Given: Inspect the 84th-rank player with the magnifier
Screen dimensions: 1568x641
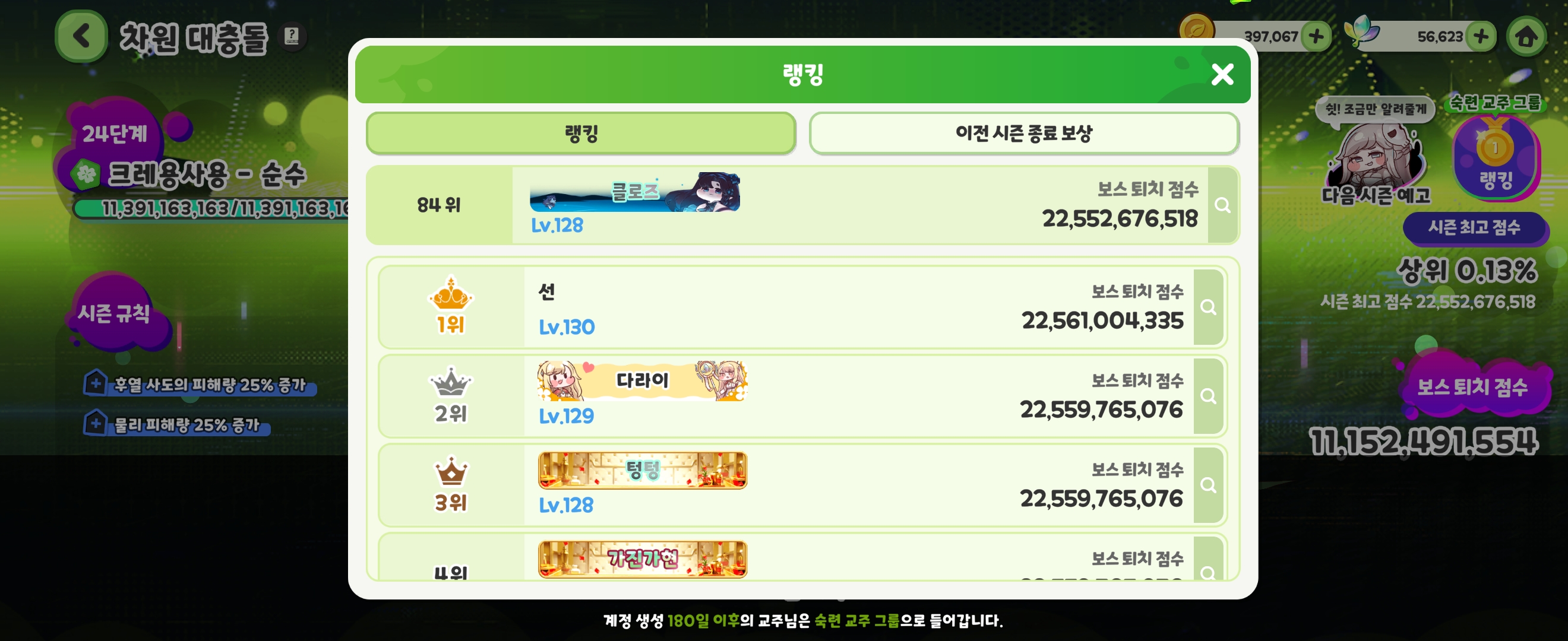Looking at the screenshot, I should (x=1222, y=205).
